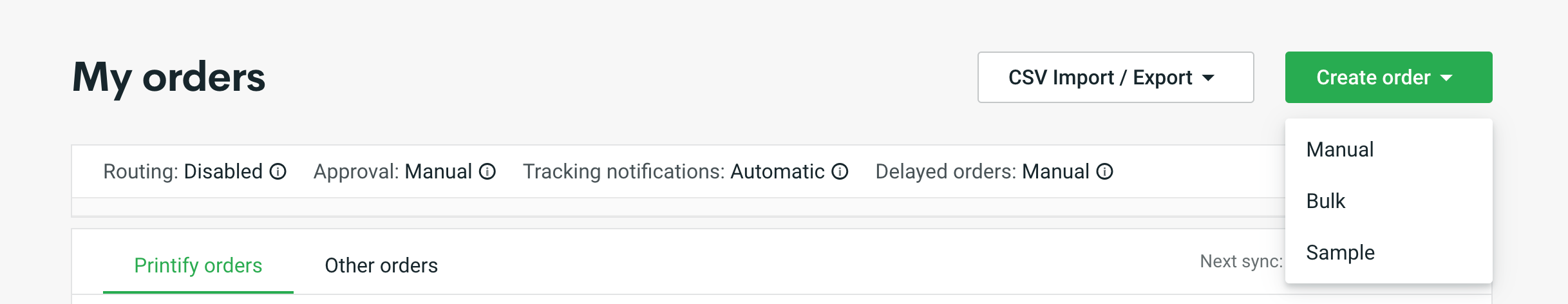Click the Manual value beside Delayed orders
The width and height of the screenshot is (1568, 304).
[x=1055, y=172]
